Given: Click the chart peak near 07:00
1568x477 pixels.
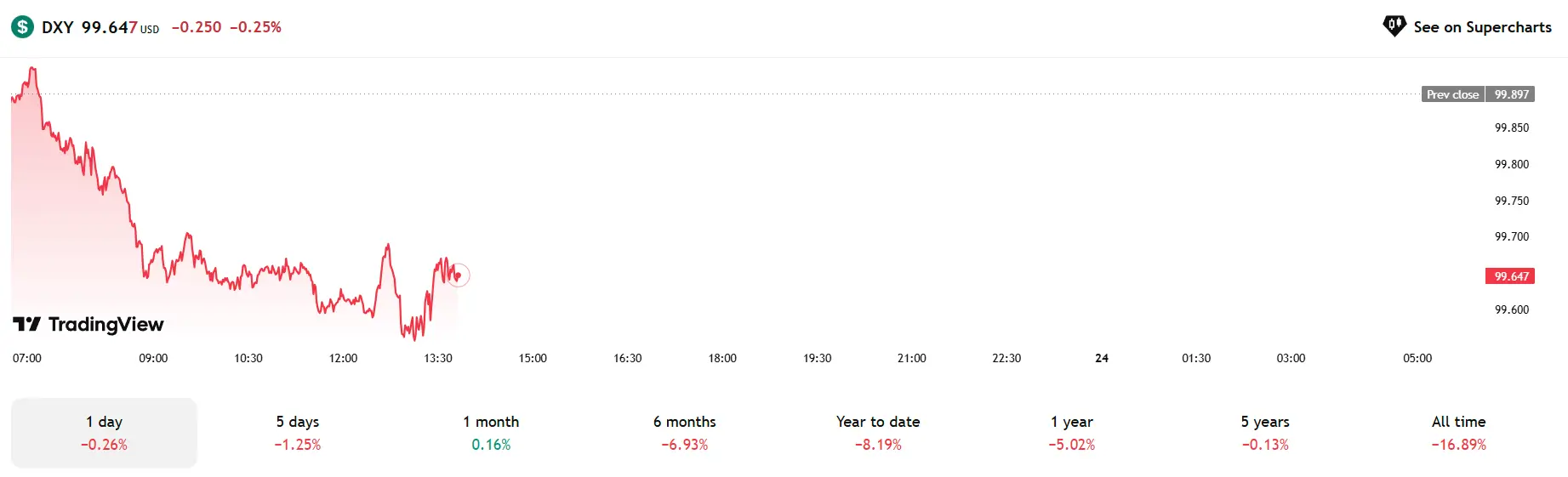Looking at the screenshot, I should tap(32, 69).
